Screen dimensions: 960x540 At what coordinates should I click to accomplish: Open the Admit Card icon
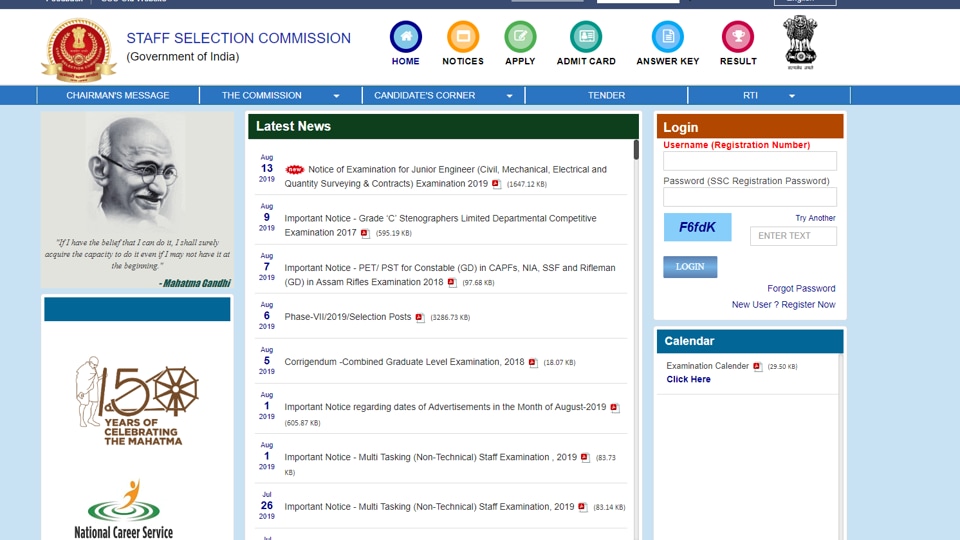pos(586,37)
